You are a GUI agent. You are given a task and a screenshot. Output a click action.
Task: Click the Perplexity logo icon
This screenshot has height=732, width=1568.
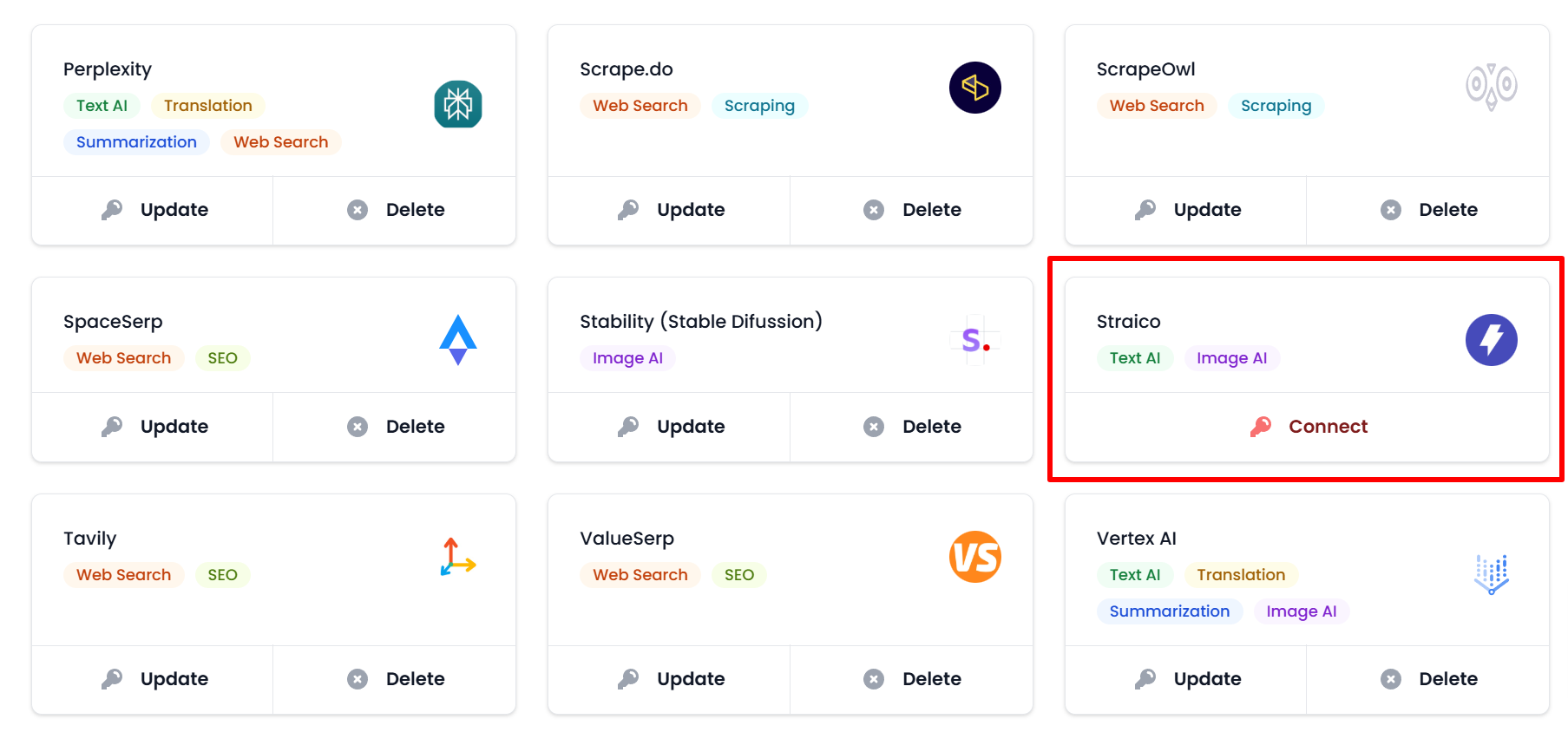[457, 104]
